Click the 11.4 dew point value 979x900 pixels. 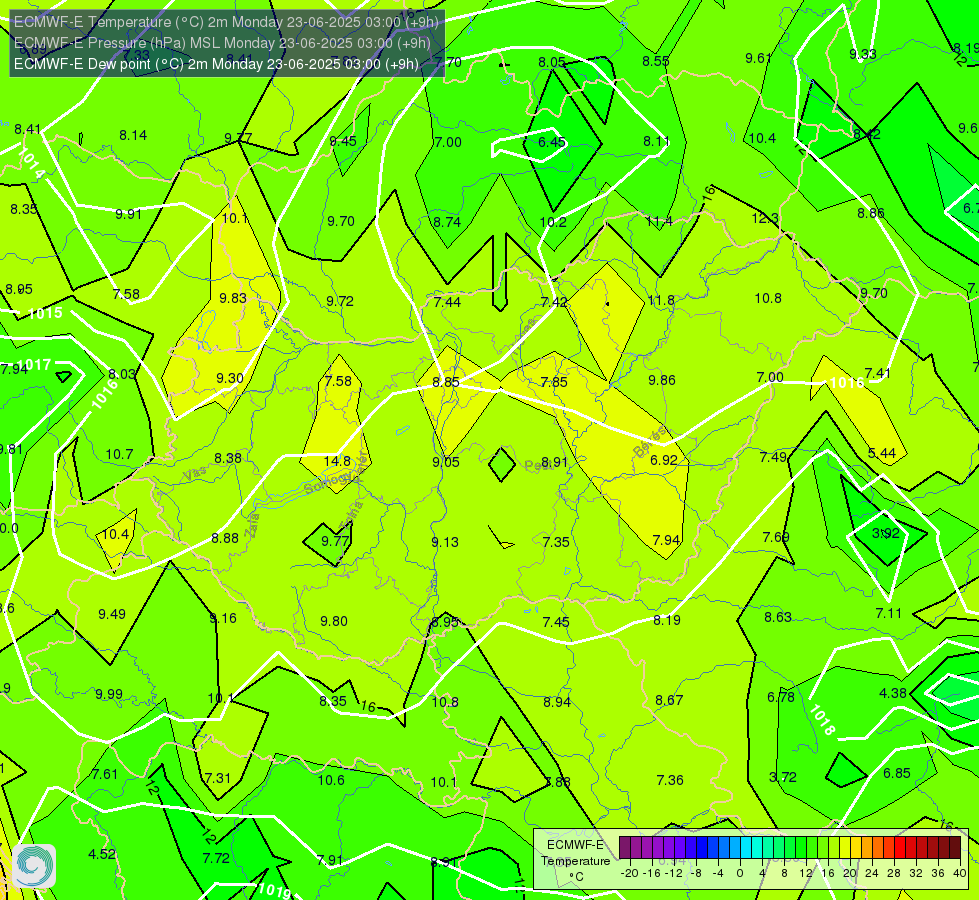(x=659, y=222)
